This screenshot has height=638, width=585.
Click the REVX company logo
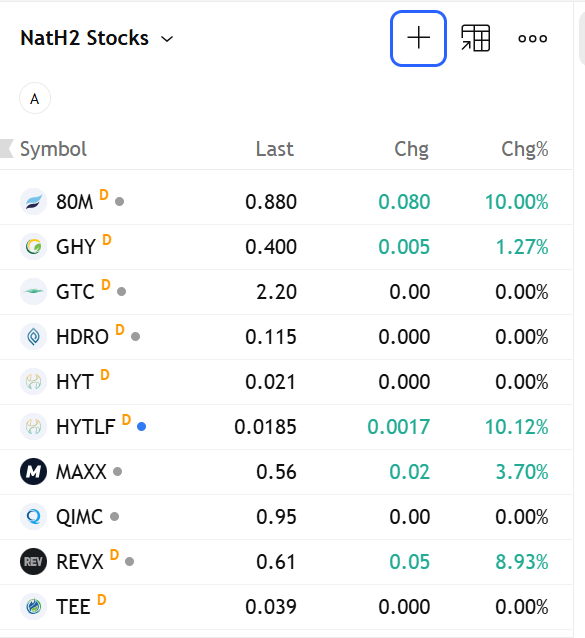coord(33,562)
